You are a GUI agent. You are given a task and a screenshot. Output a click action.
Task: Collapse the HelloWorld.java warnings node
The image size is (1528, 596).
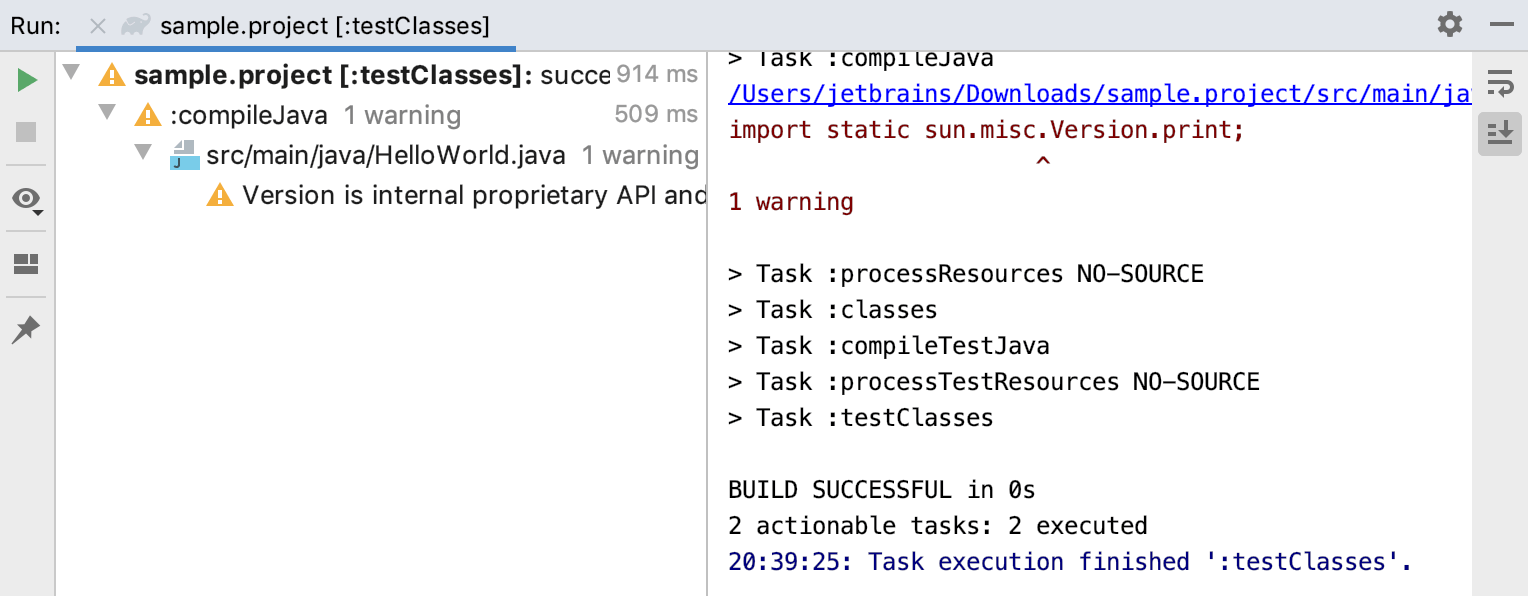[143, 154]
